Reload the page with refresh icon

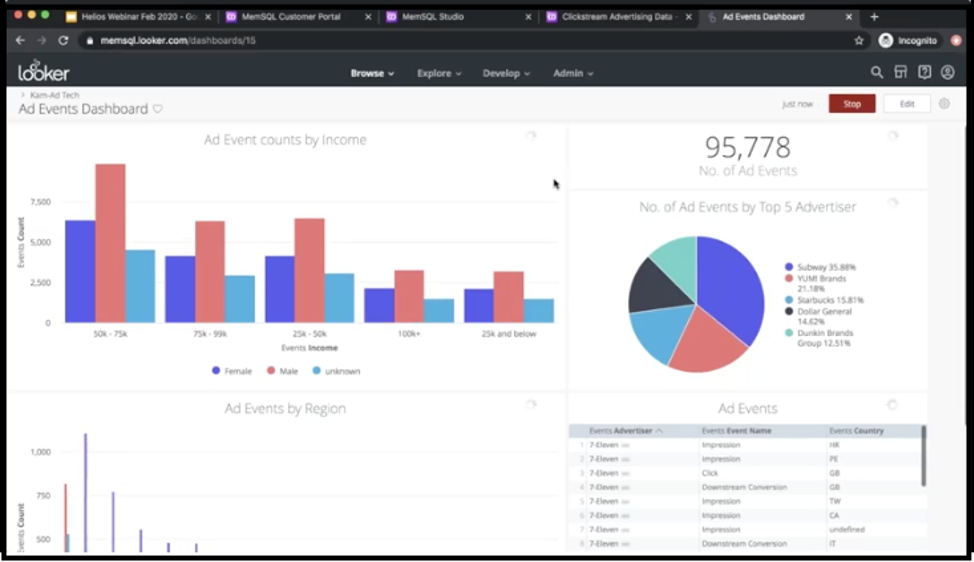63,40
